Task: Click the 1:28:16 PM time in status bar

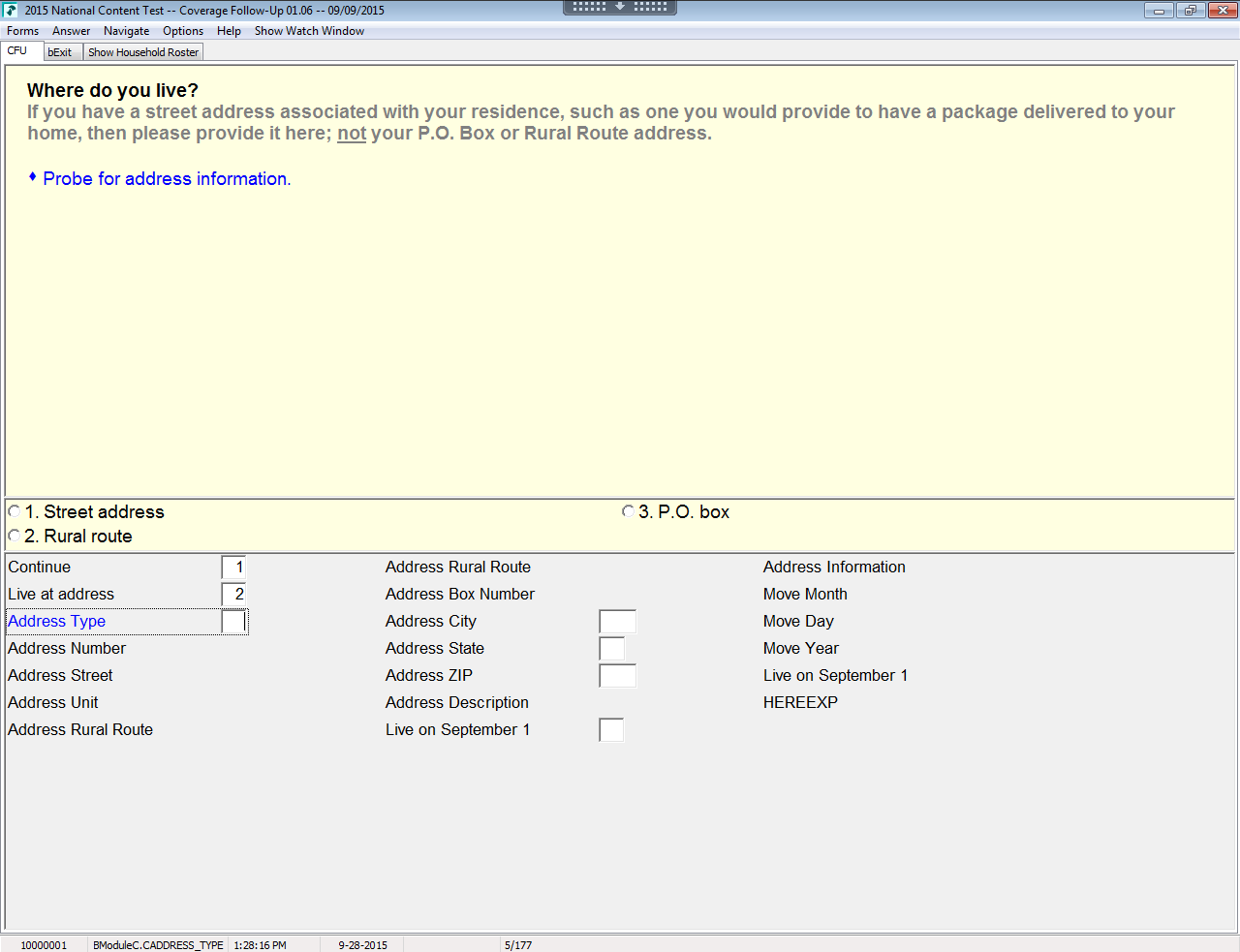Action: click(x=260, y=945)
